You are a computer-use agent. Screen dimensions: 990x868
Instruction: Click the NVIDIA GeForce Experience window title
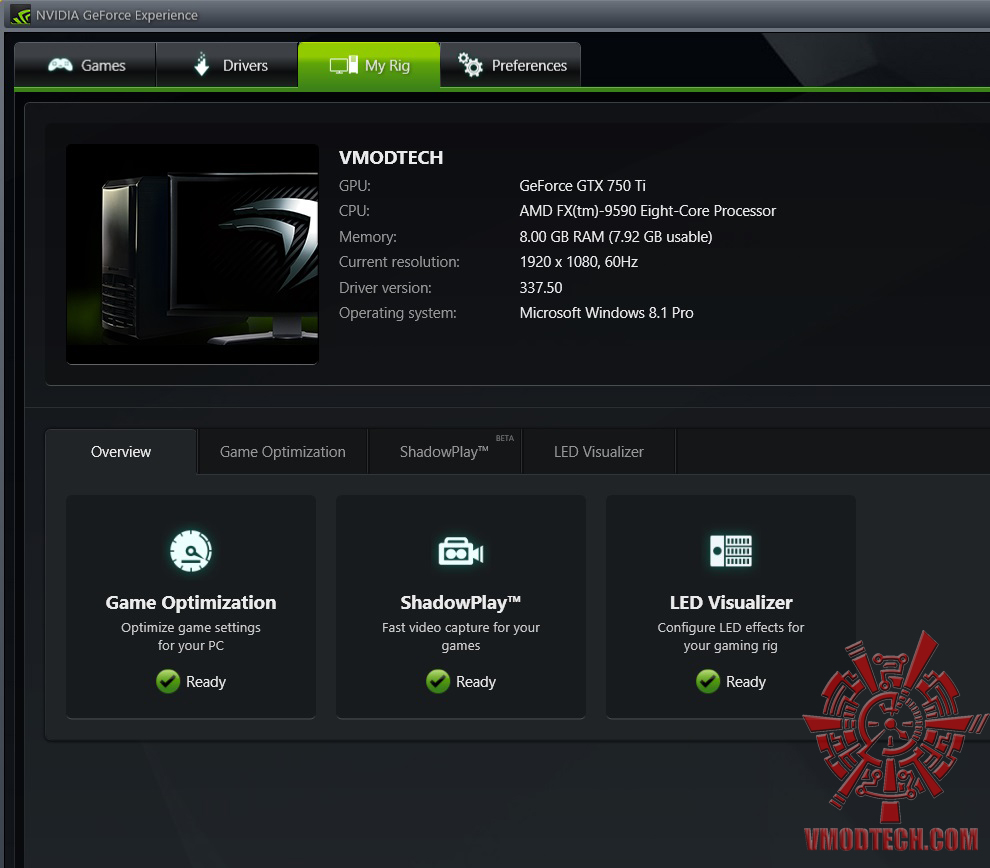pos(117,15)
